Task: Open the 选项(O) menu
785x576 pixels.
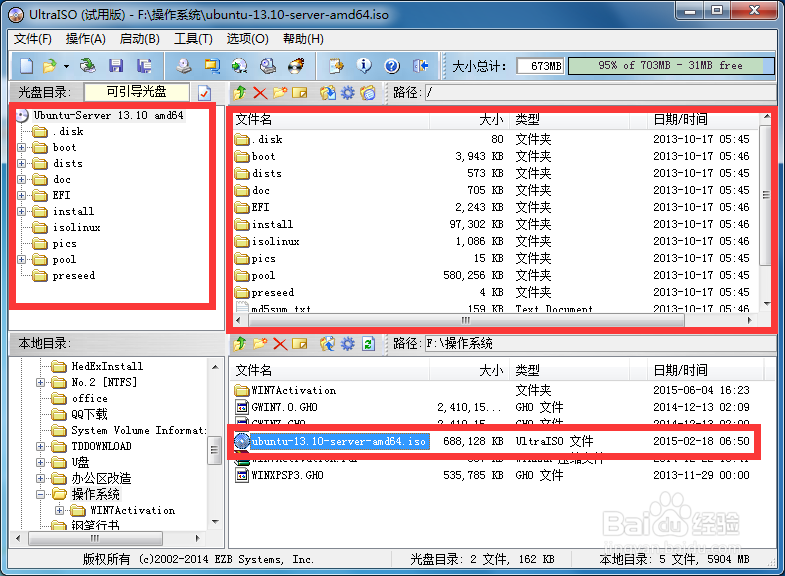Action: [x=247, y=39]
